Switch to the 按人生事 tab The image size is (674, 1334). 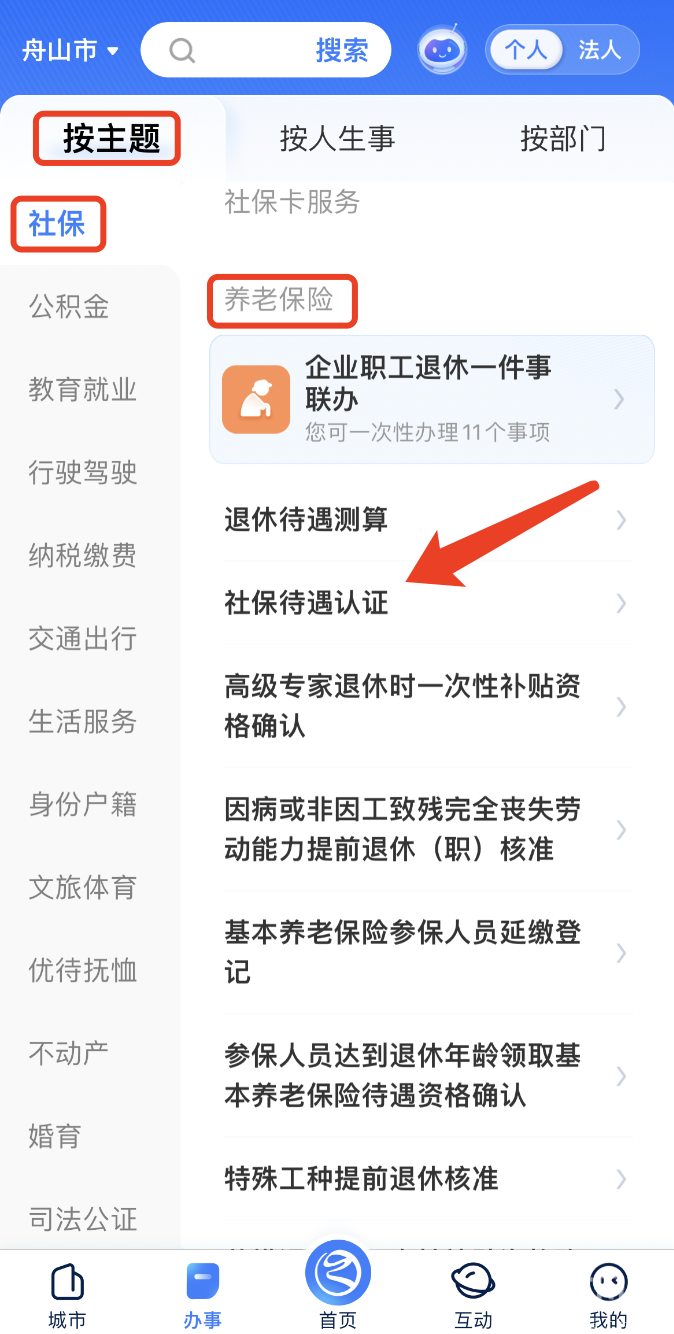click(x=338, y=139)
